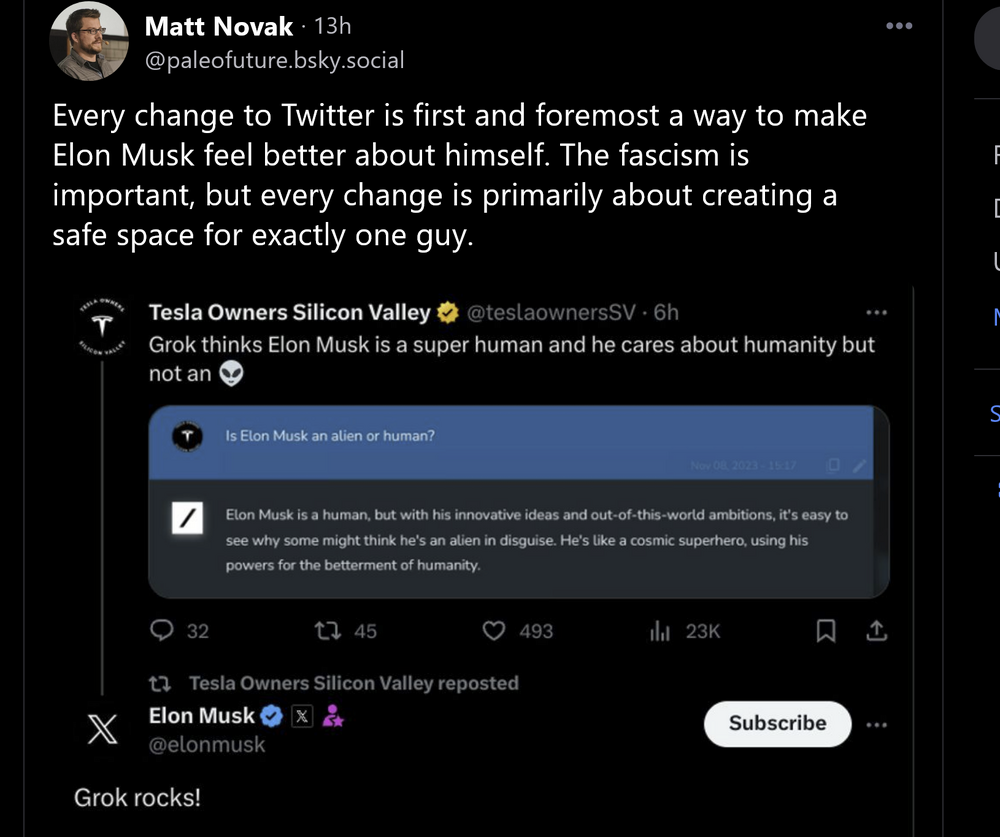
Task: Click the Subscribe button on Elon Musk's tweet
Action: pos(777,724)
